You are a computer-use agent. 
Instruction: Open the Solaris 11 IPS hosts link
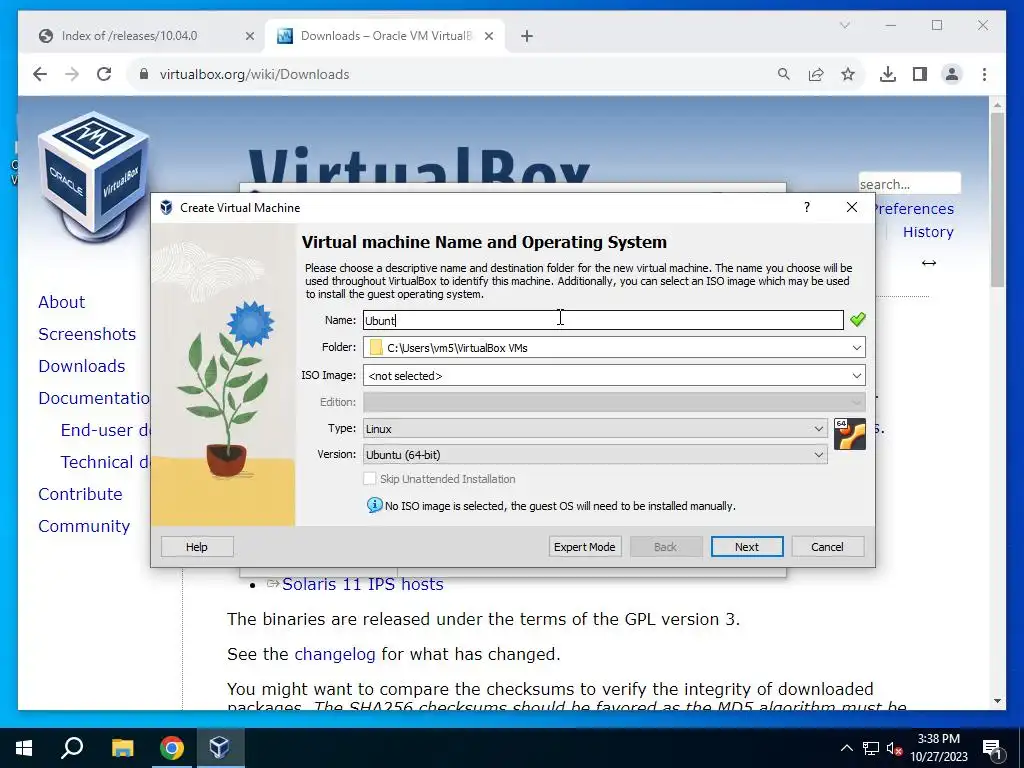pyautogui.click(x=362, y=584)
